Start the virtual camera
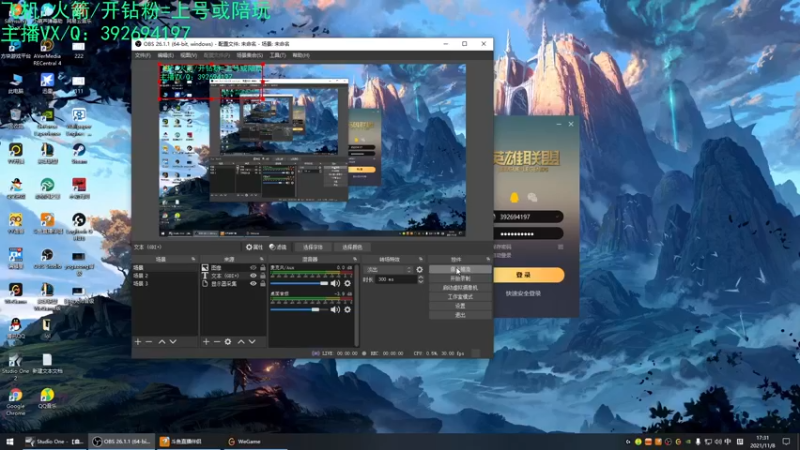Screen dimensions: 800x450 tap(460, 288)
